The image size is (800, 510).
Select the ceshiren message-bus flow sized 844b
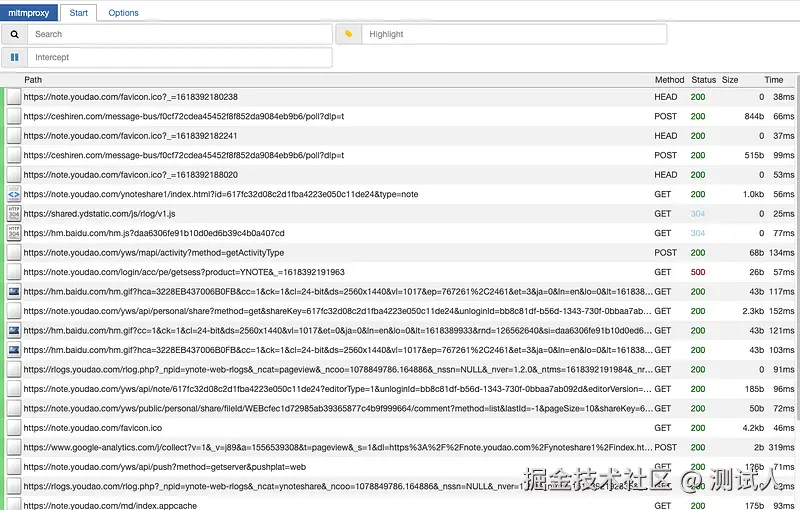point(400,116)
